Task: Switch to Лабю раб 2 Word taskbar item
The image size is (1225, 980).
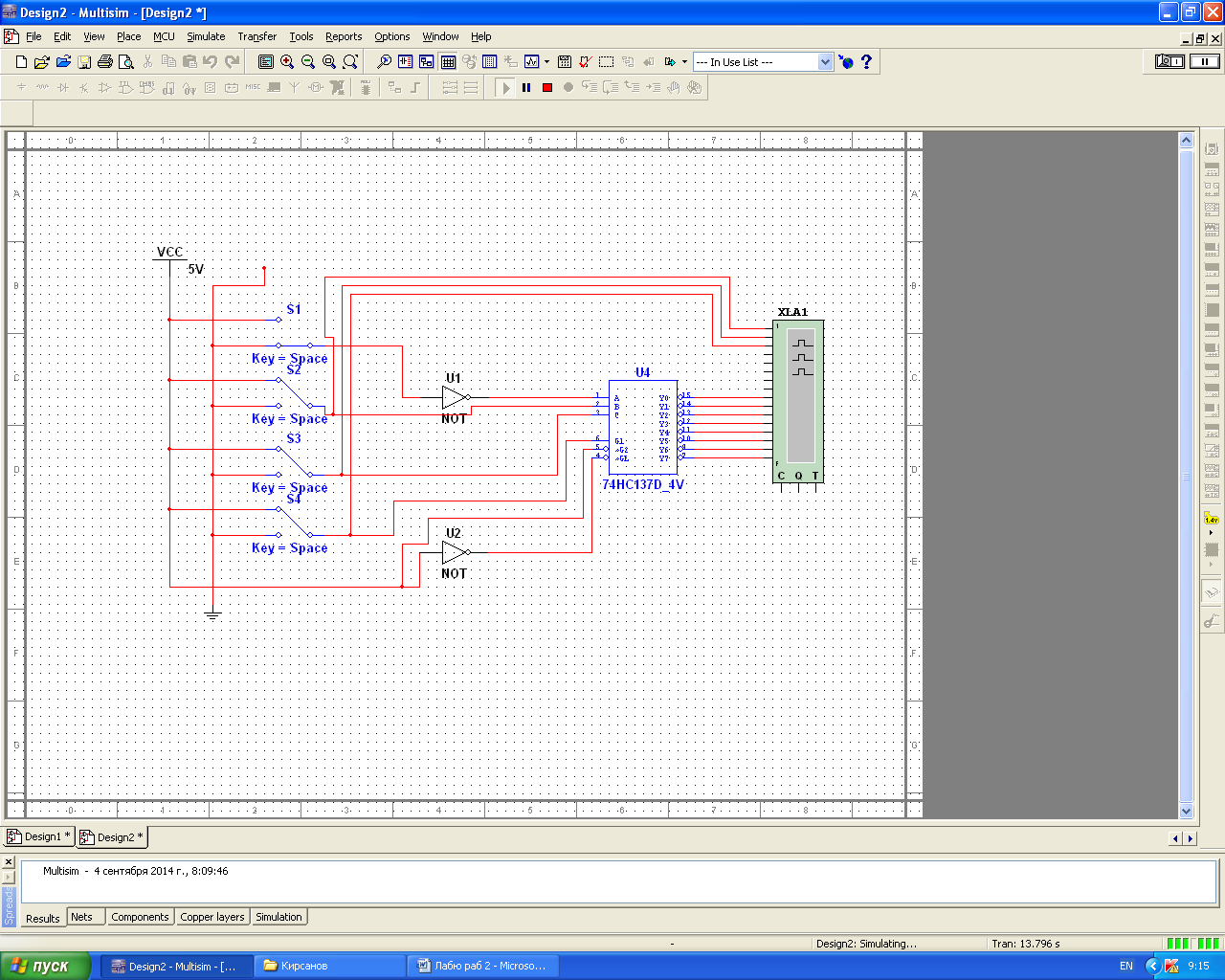Action: point(483,966)
